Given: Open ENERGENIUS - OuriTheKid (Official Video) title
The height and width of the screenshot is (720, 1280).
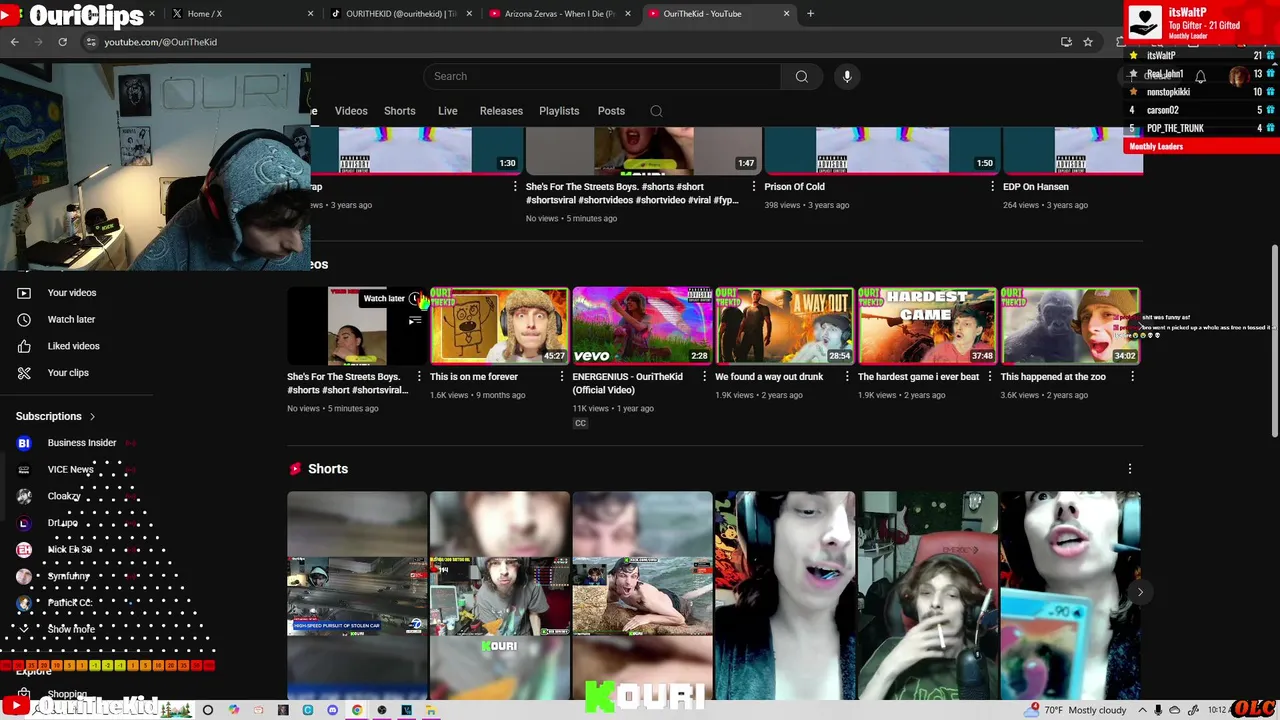Looking at the screenshot, I should click(x=627, y=383).
